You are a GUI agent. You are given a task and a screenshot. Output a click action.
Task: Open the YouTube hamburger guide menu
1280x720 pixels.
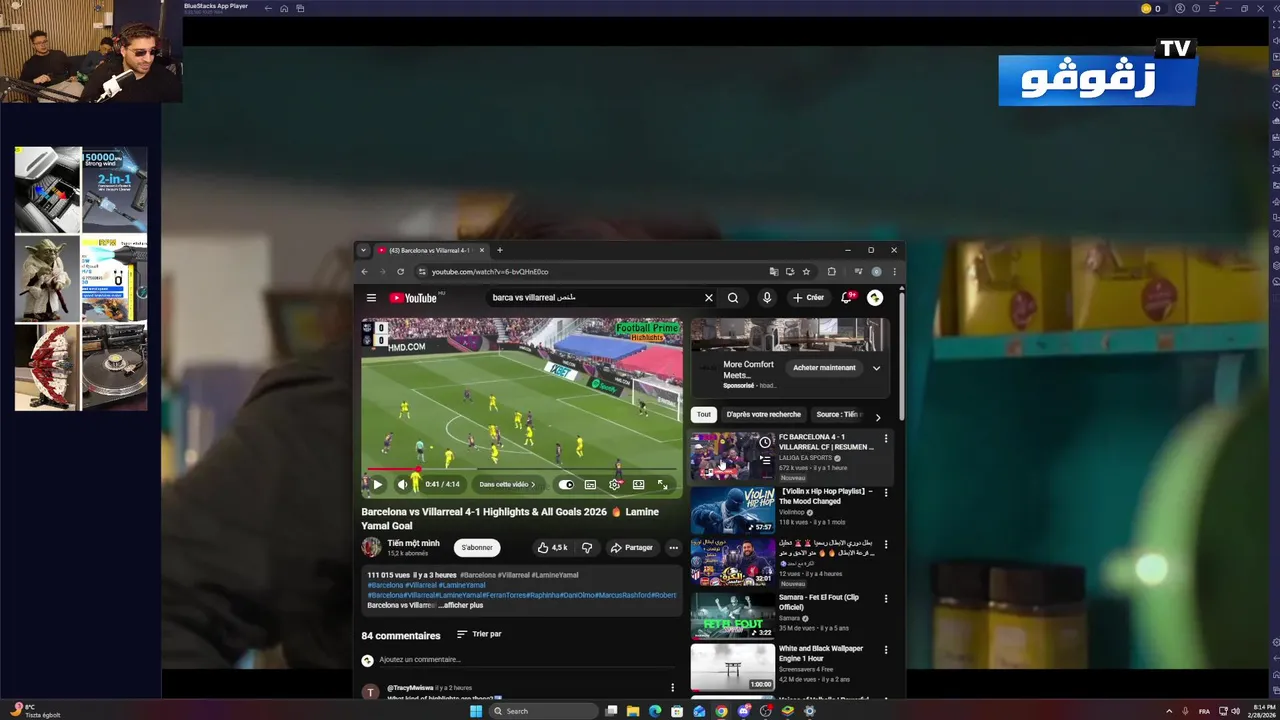pyautogui.click(x=371, y=298)
